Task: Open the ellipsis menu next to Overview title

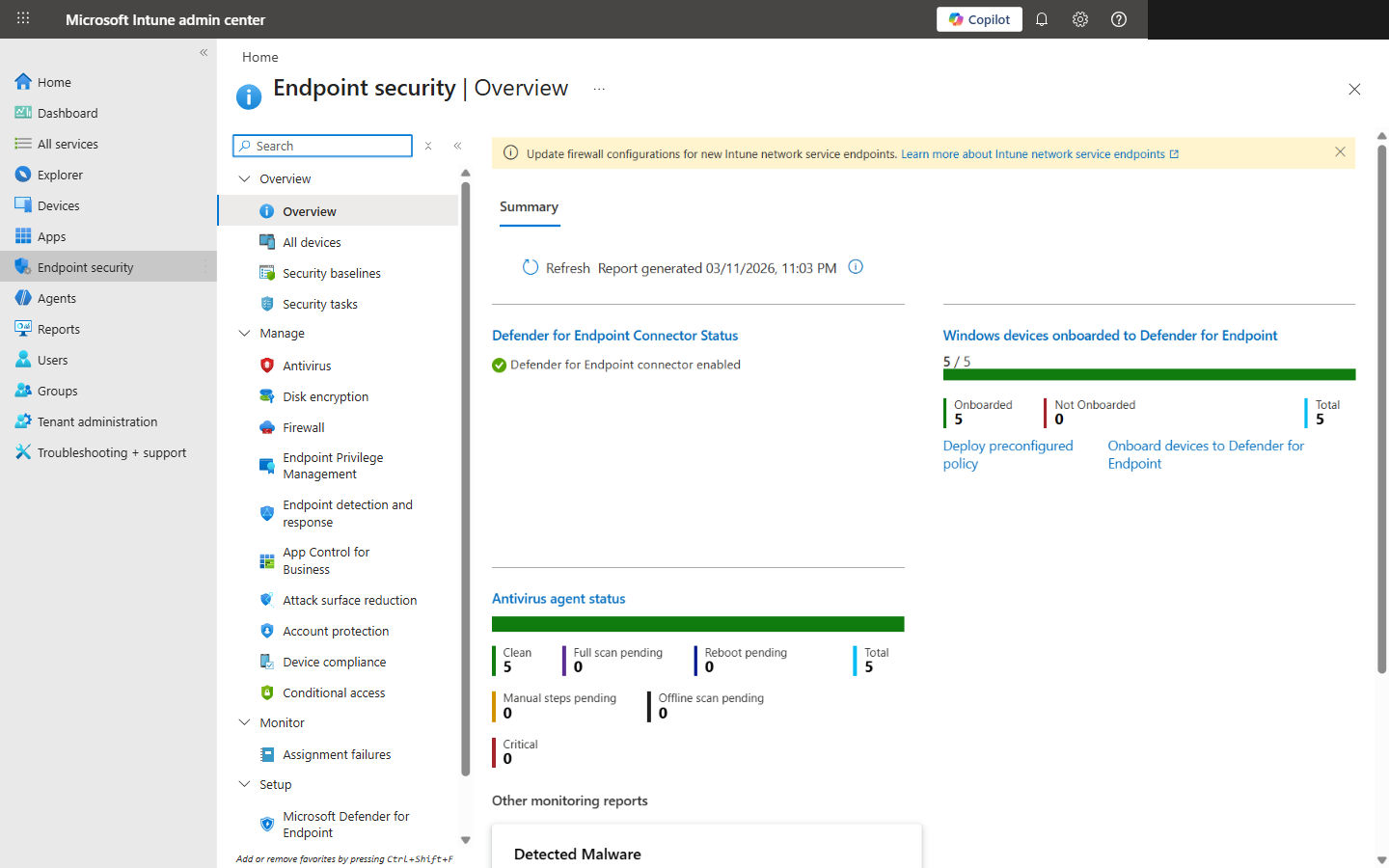Action: click(x=598, y=88)
